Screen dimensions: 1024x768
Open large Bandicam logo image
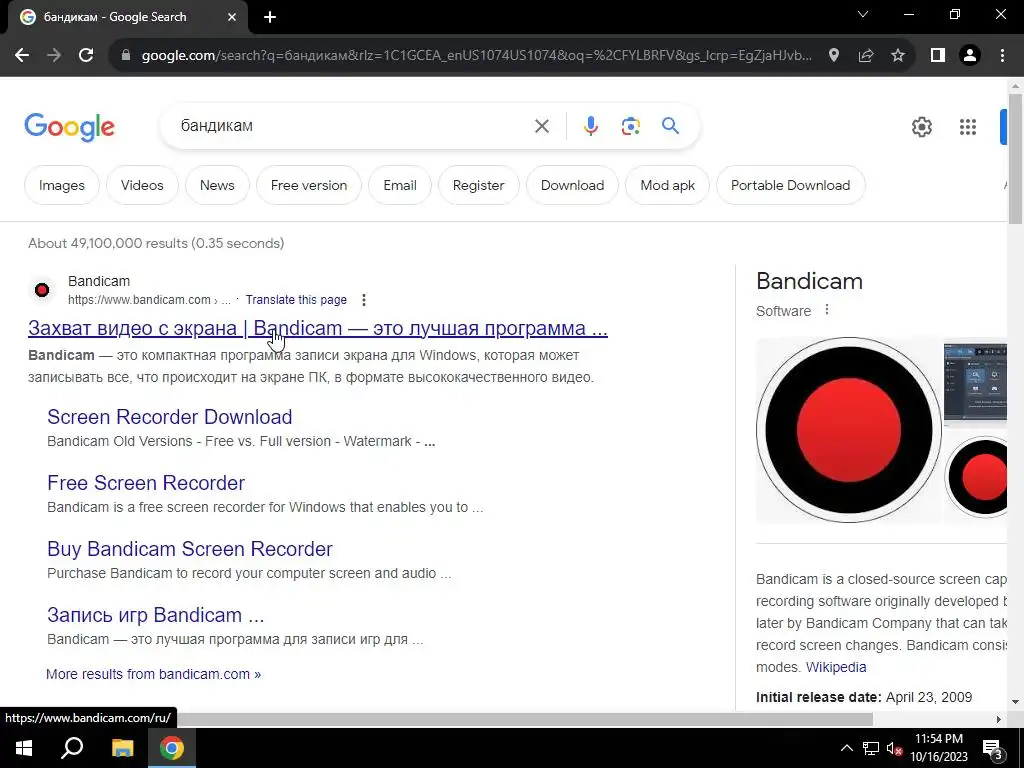(848, 430)
